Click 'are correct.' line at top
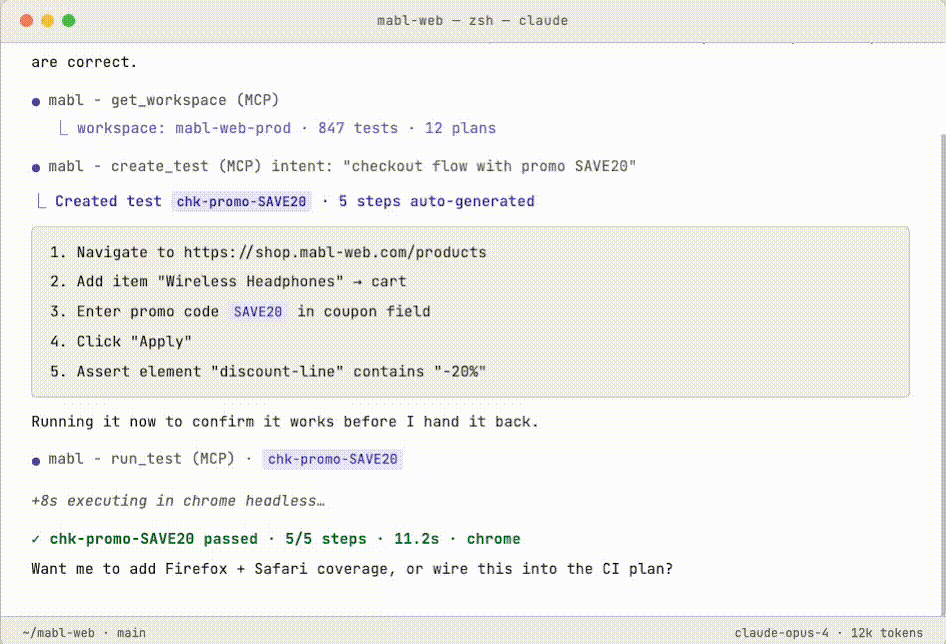The height and width of the screenshot is (644, 946). (84, 62)
